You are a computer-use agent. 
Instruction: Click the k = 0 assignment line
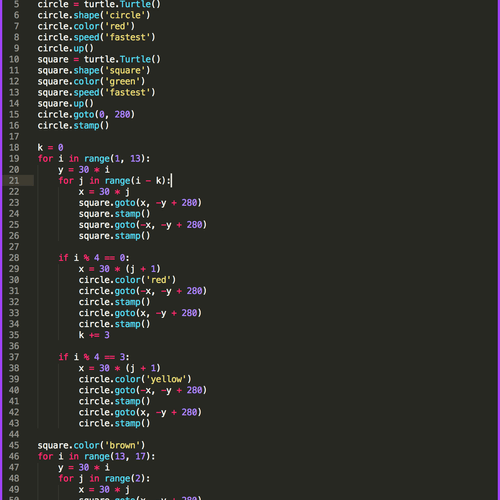click(x=50, y=148)
